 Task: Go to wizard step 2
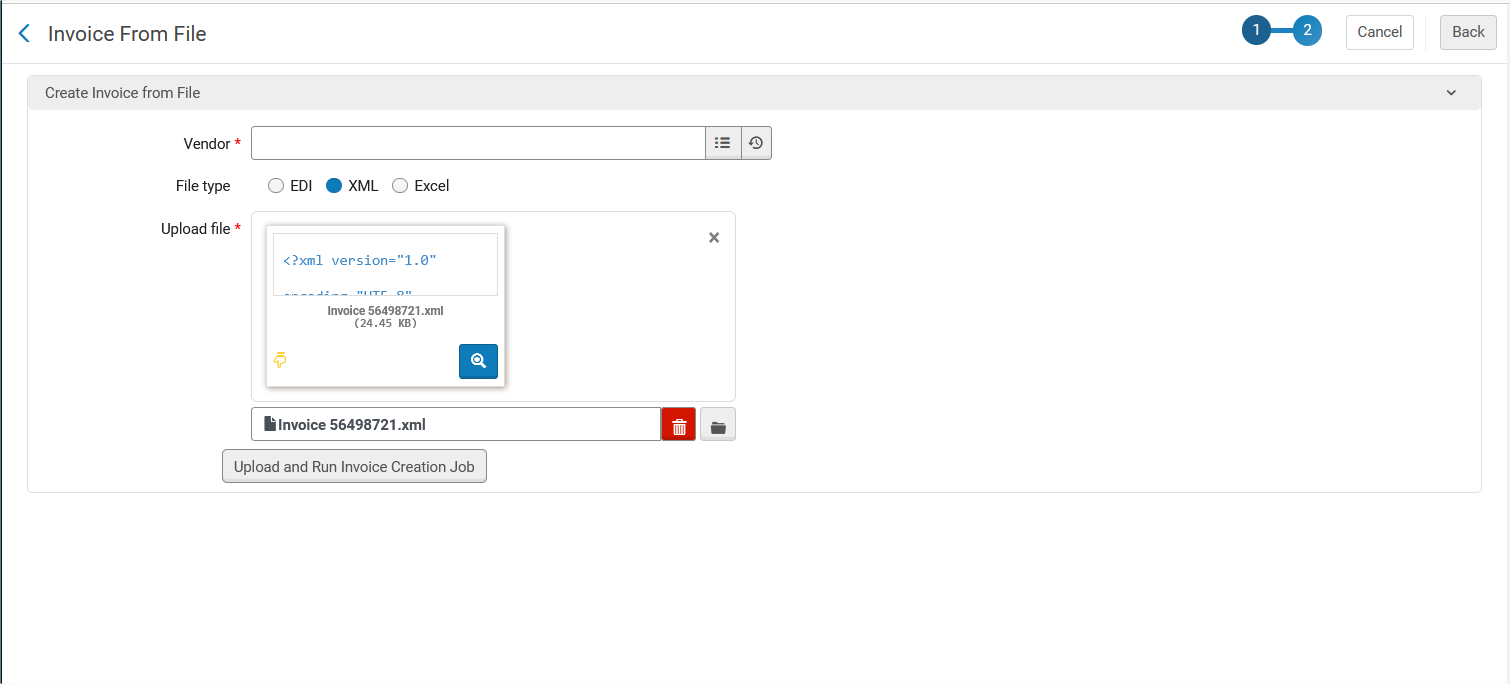pos(1307,31)
